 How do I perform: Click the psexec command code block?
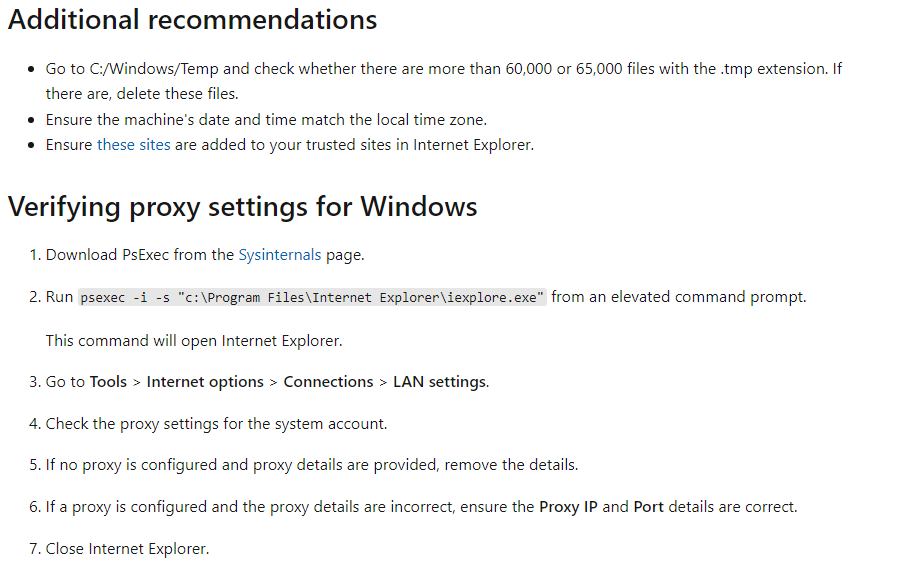[x=312, y=297]
